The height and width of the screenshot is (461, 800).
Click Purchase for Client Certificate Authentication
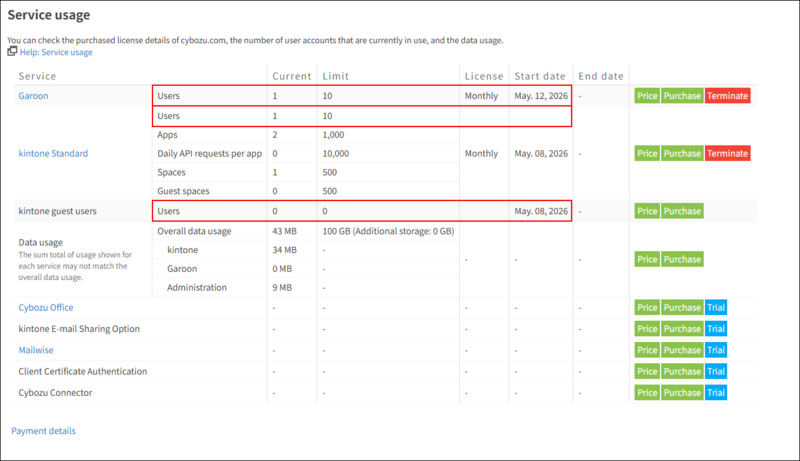tap(682, 372)
